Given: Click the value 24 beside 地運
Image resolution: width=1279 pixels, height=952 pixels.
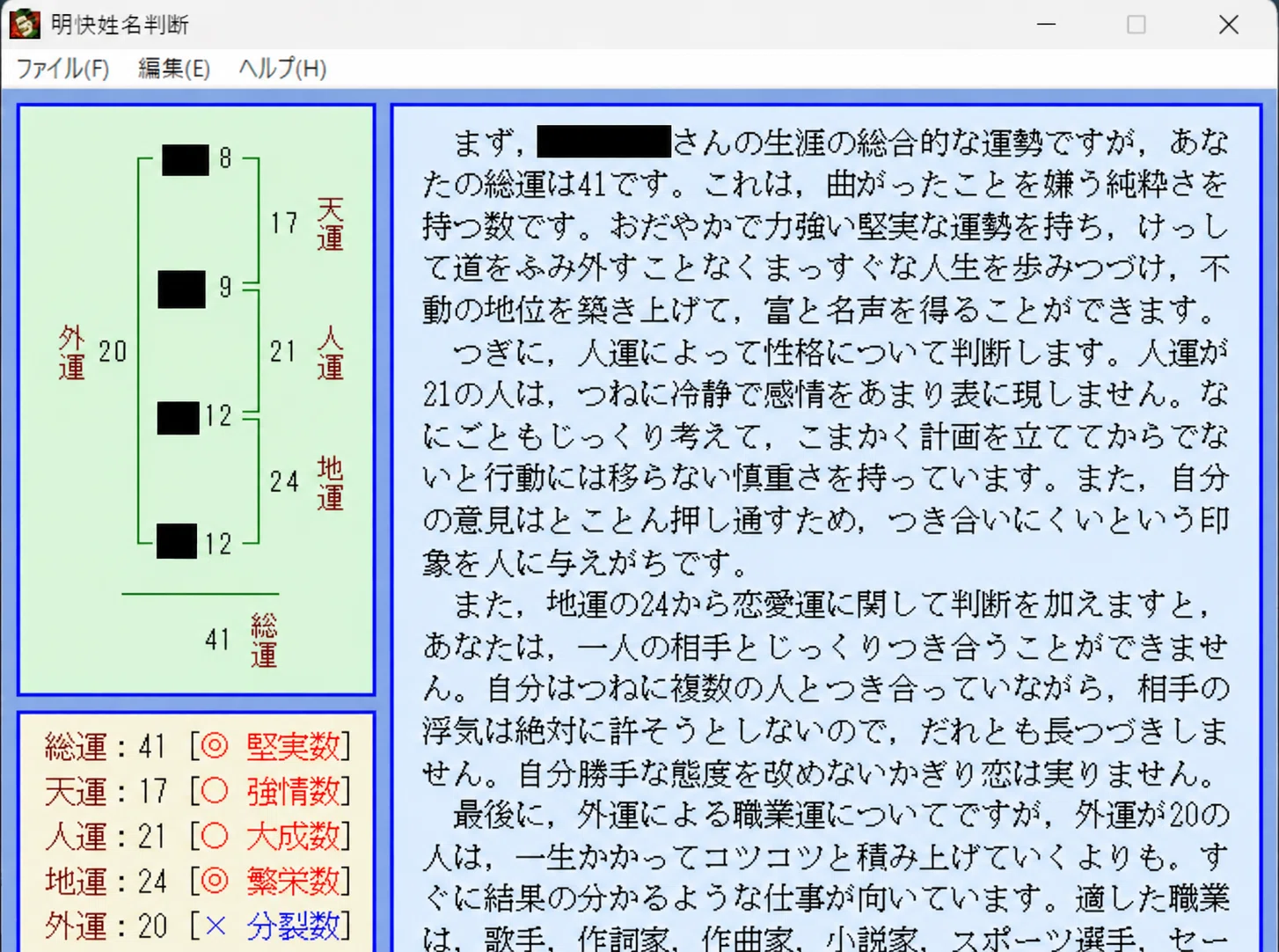Looking at the screenshot, I should pos(284,482).
